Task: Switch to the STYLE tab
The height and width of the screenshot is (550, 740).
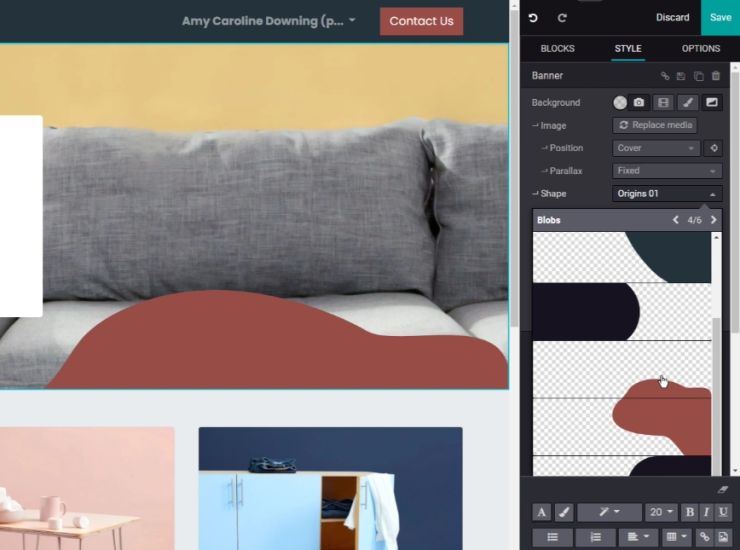Action: click(628, 49)
